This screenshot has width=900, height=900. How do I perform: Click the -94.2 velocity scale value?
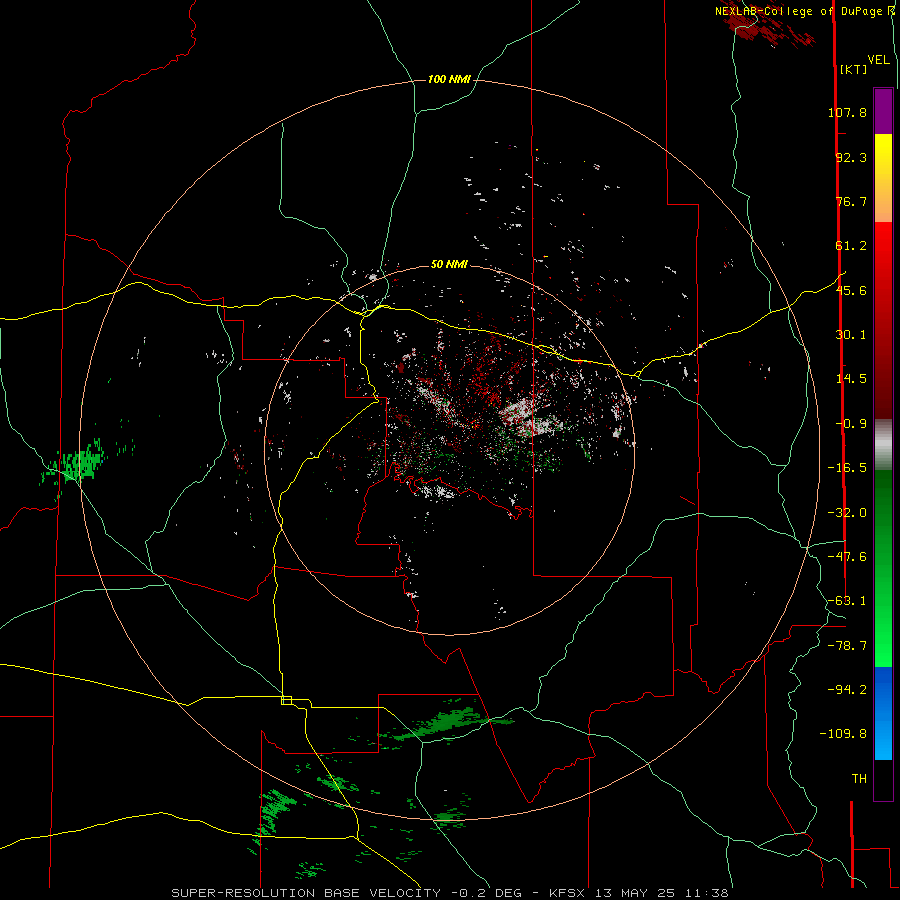847,689
